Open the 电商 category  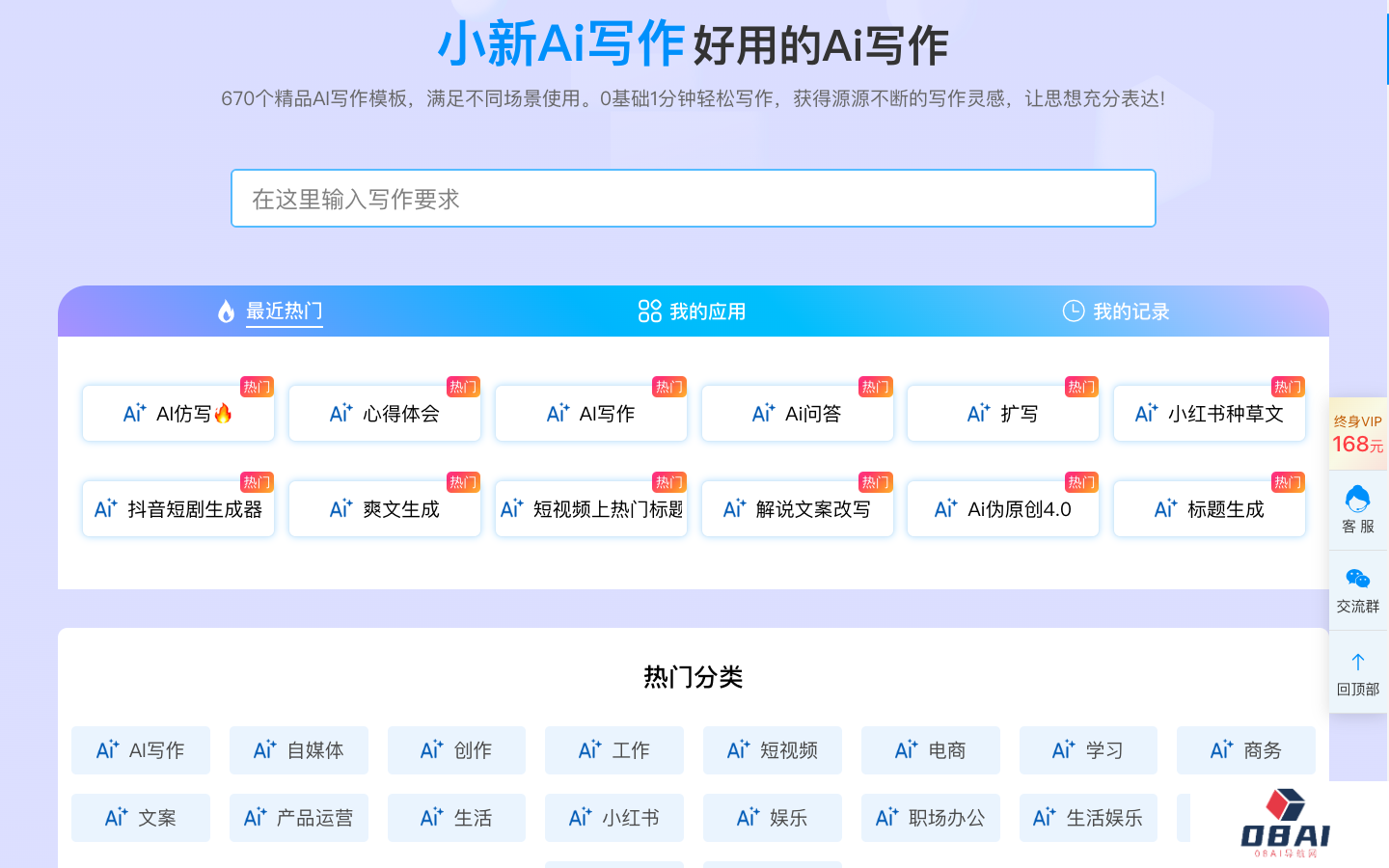[930, 750]
